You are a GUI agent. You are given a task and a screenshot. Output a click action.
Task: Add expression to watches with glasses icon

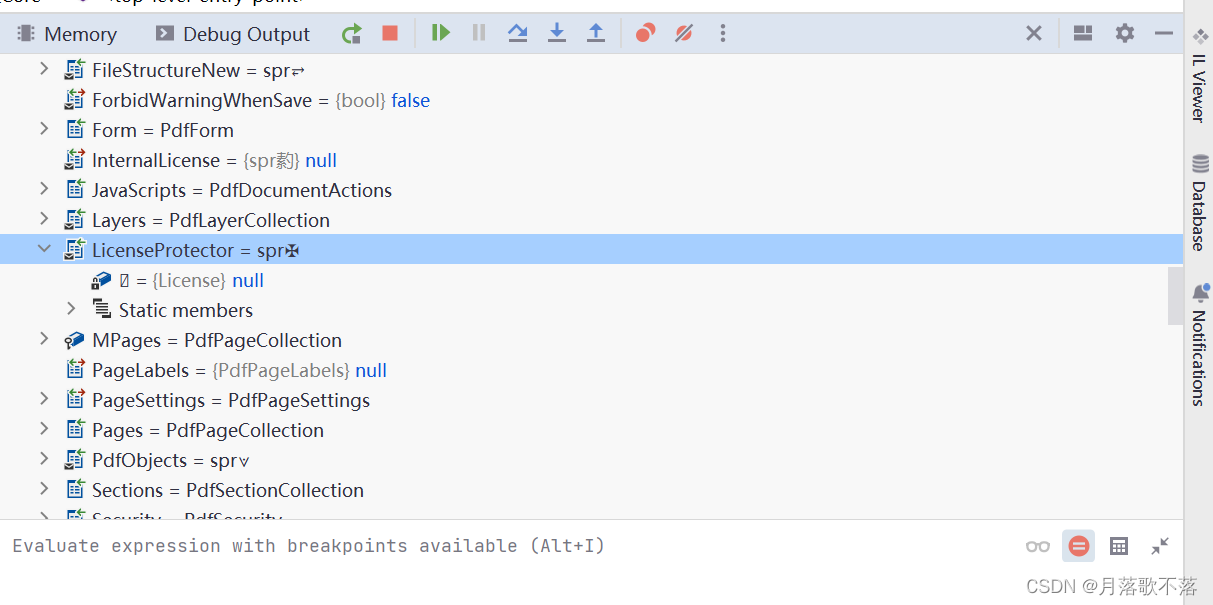[x=1038, y=546]
